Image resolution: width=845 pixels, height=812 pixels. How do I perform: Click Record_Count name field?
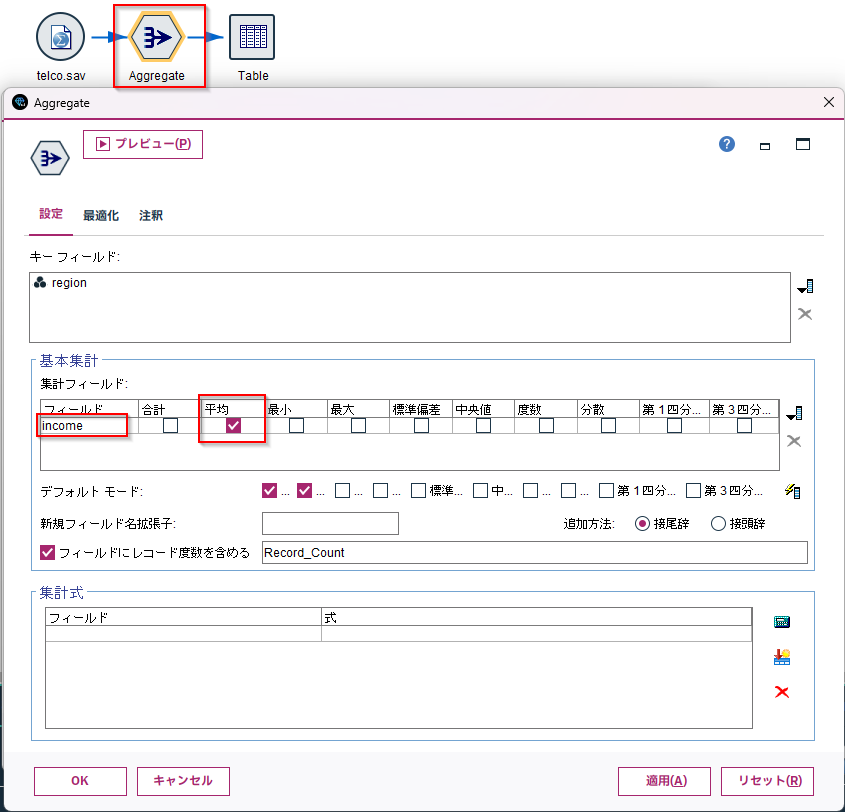[535, 552]
